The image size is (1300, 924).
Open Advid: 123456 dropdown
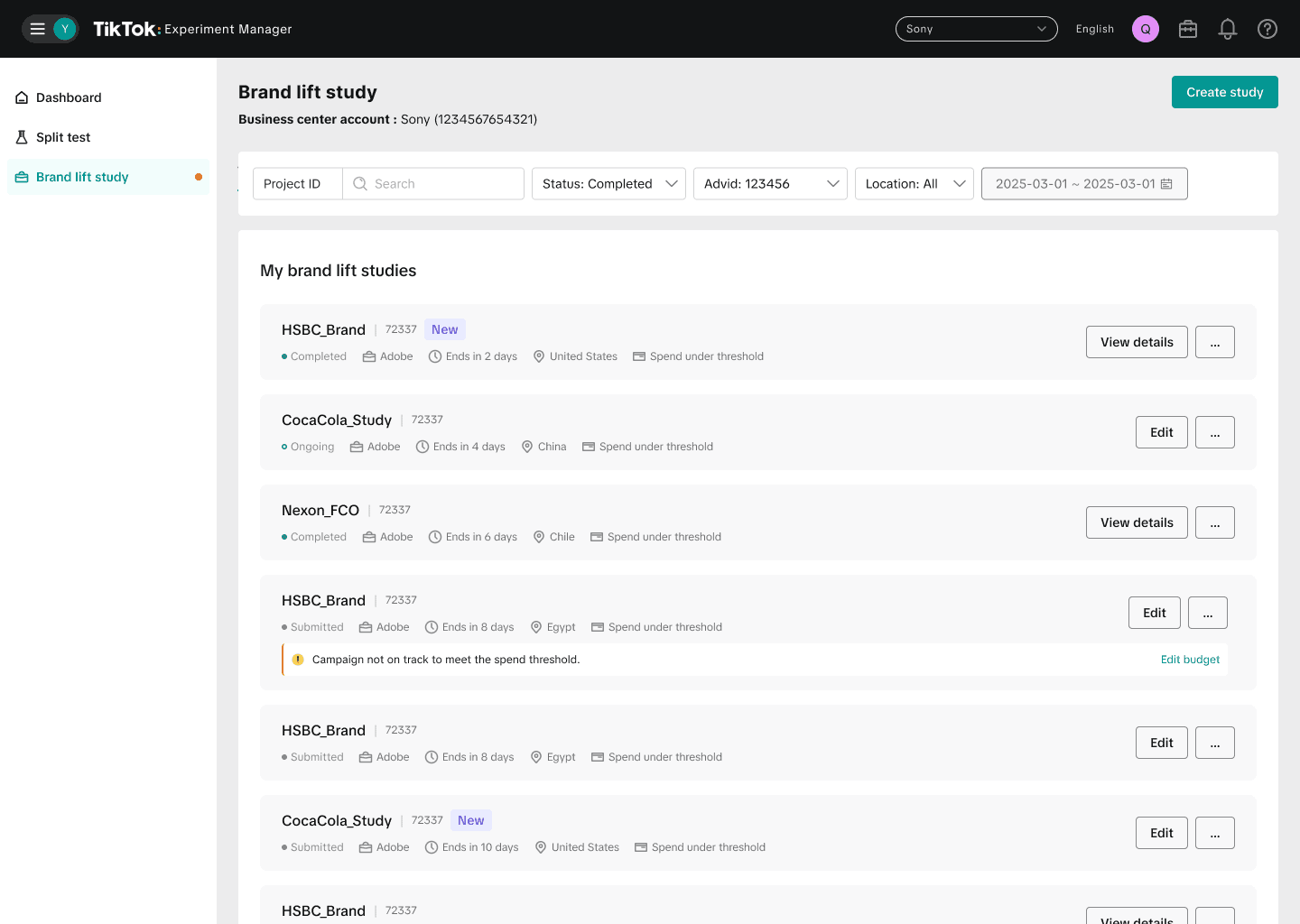tap(770, 183)
